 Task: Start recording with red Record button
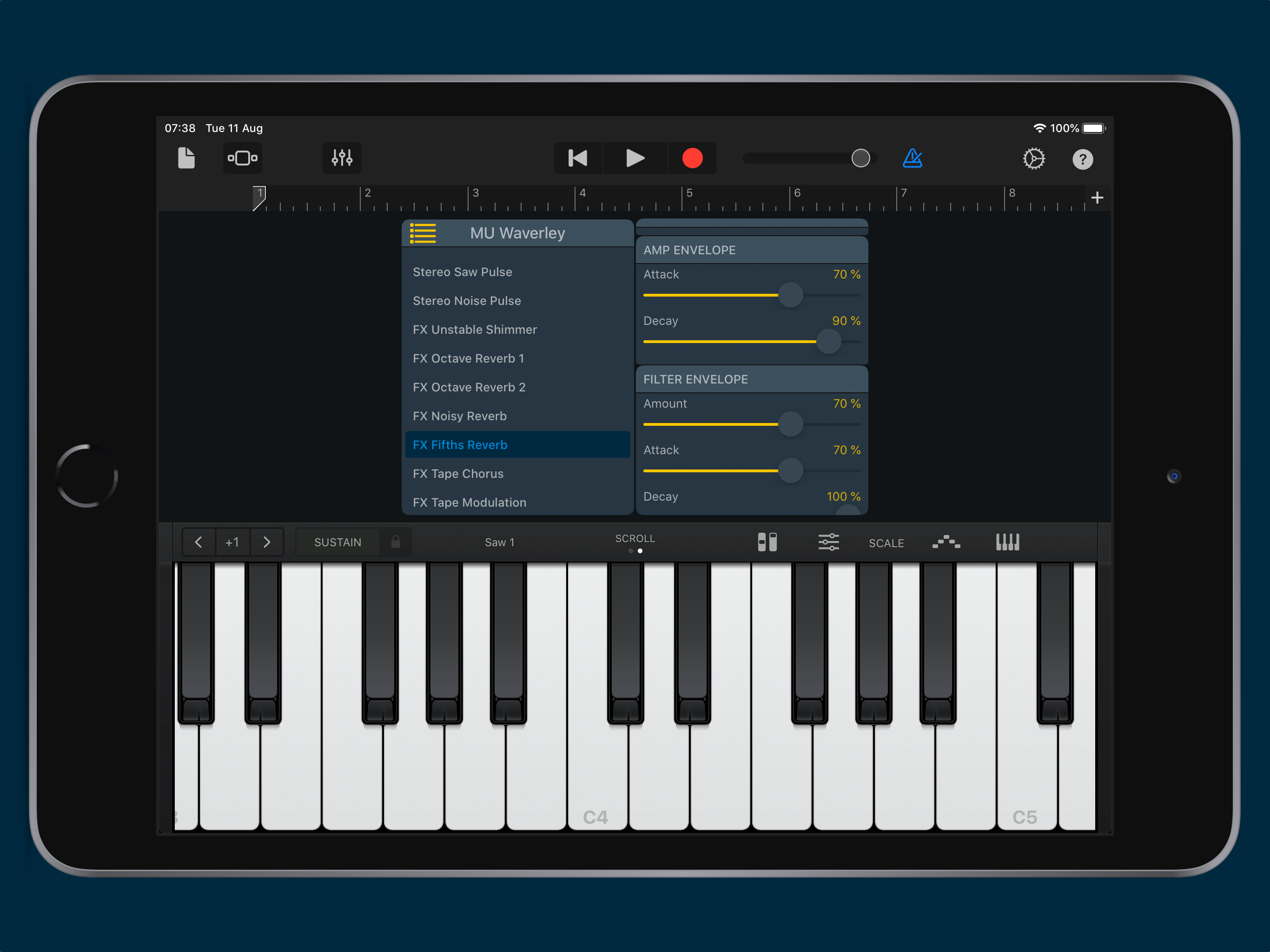pos(692,158)
